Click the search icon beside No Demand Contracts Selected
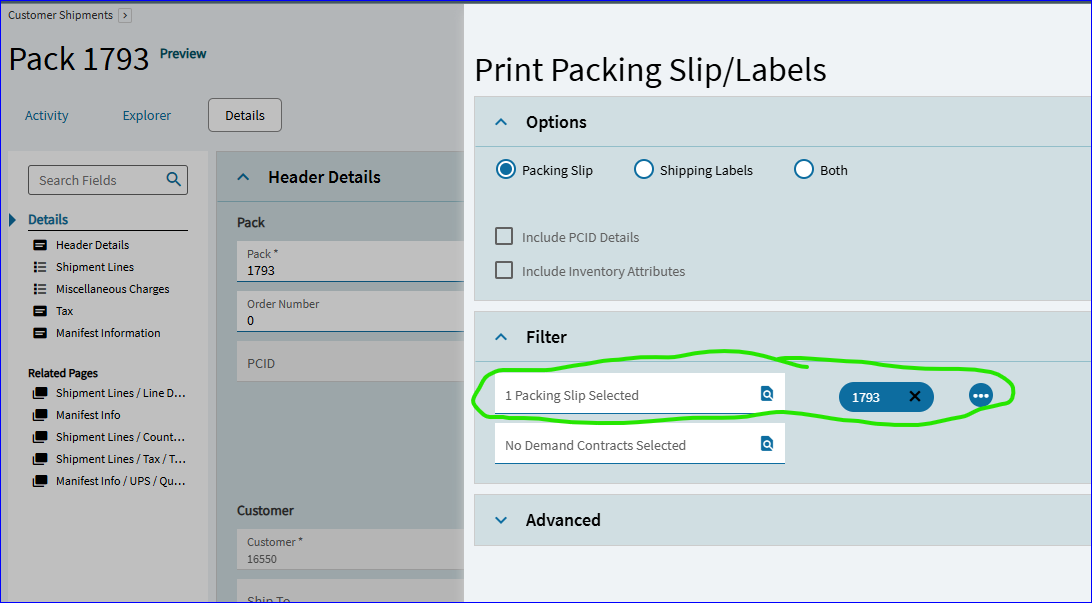The image size is (1092, 603). click(x=767, y=443)
